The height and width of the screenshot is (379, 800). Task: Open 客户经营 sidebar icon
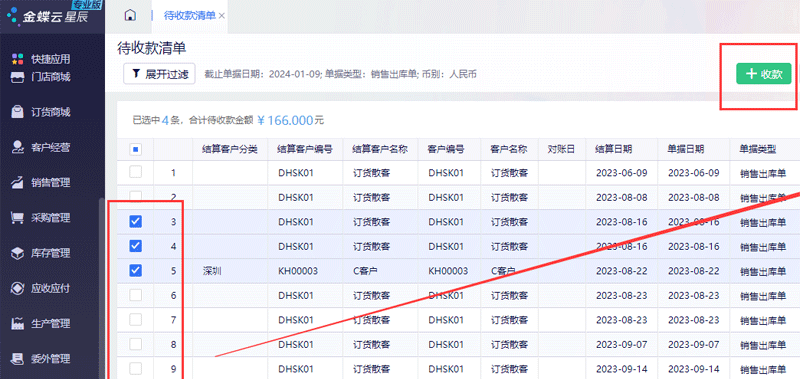coord(18,147)
